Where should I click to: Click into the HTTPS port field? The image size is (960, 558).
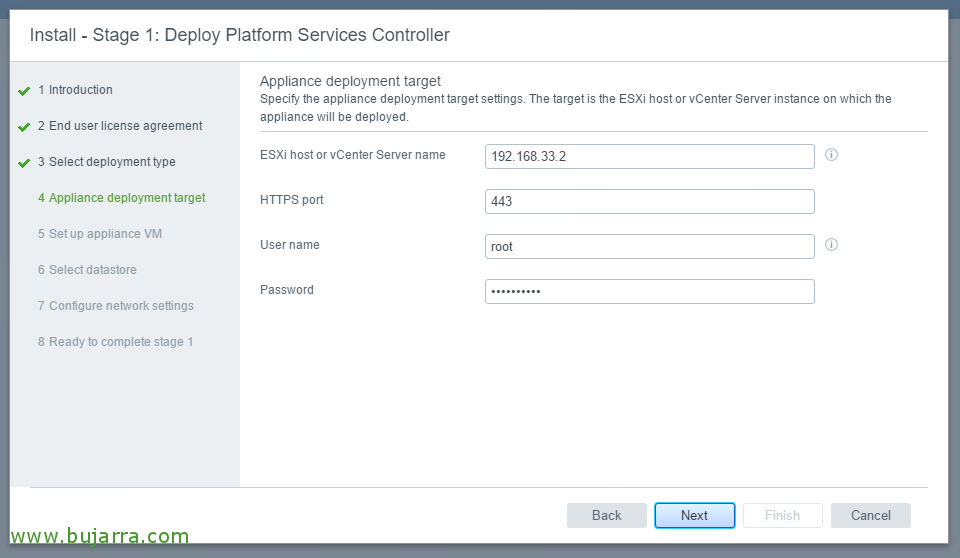(x=650, y=202)
